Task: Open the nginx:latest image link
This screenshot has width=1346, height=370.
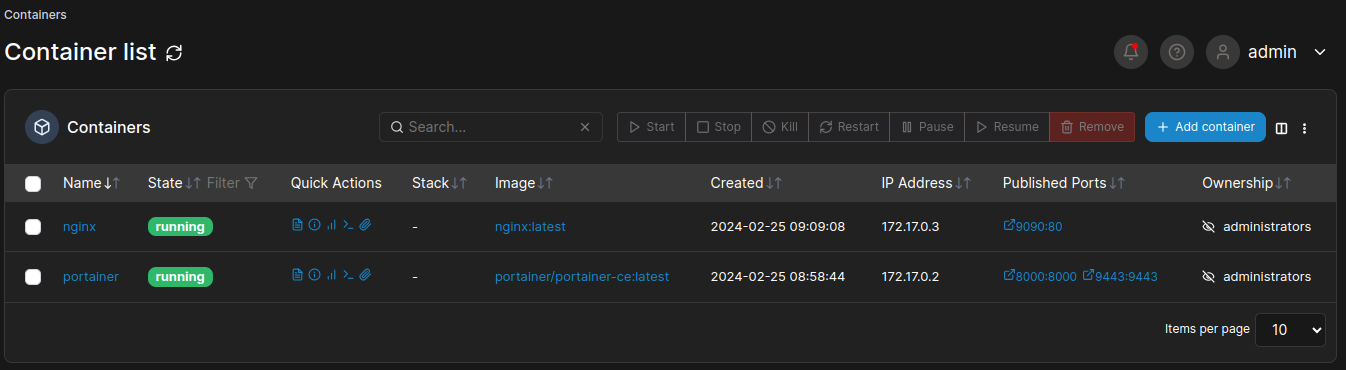Action: [530, 227]
